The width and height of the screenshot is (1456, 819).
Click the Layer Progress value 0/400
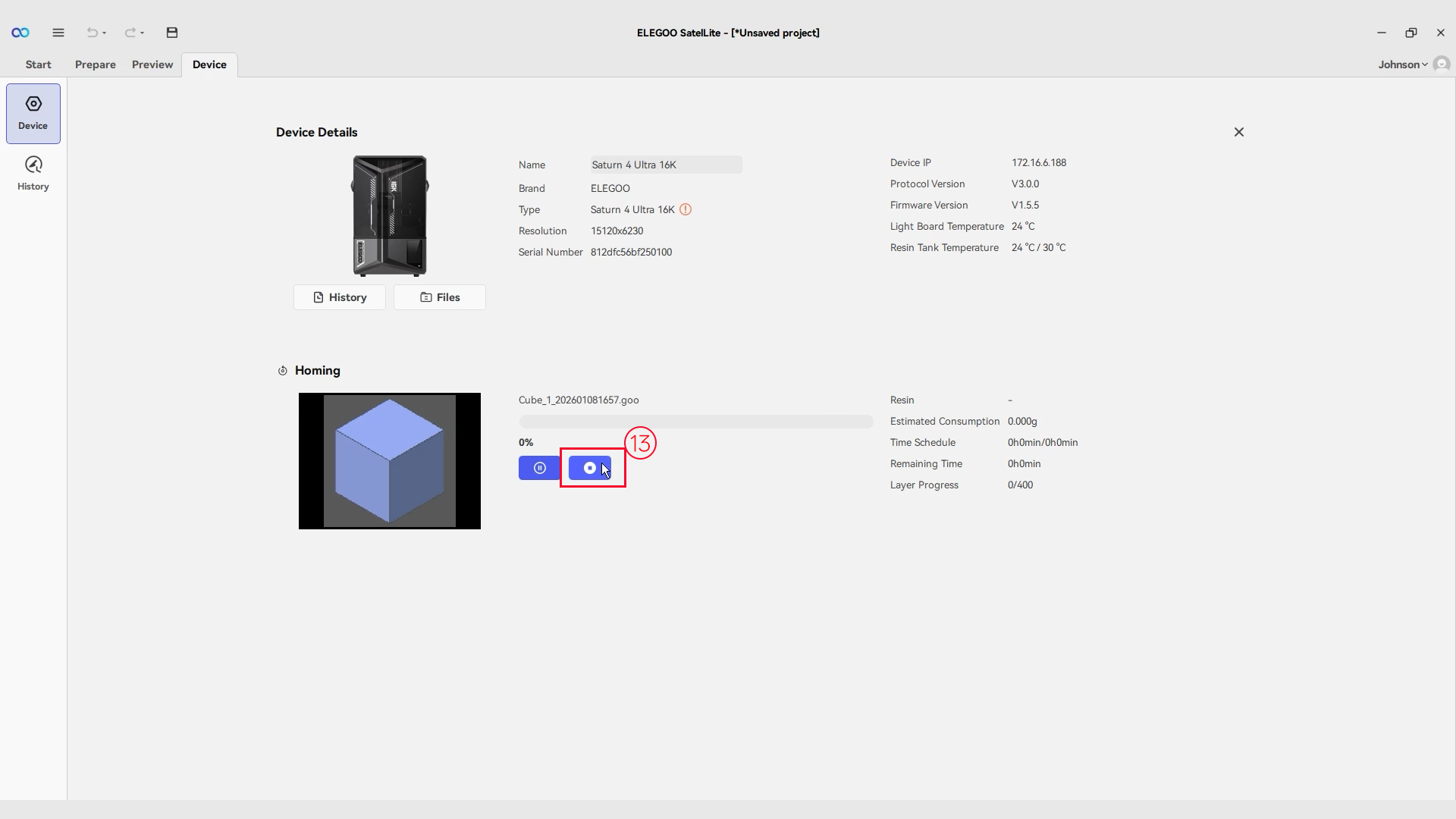coord(1020,485)
